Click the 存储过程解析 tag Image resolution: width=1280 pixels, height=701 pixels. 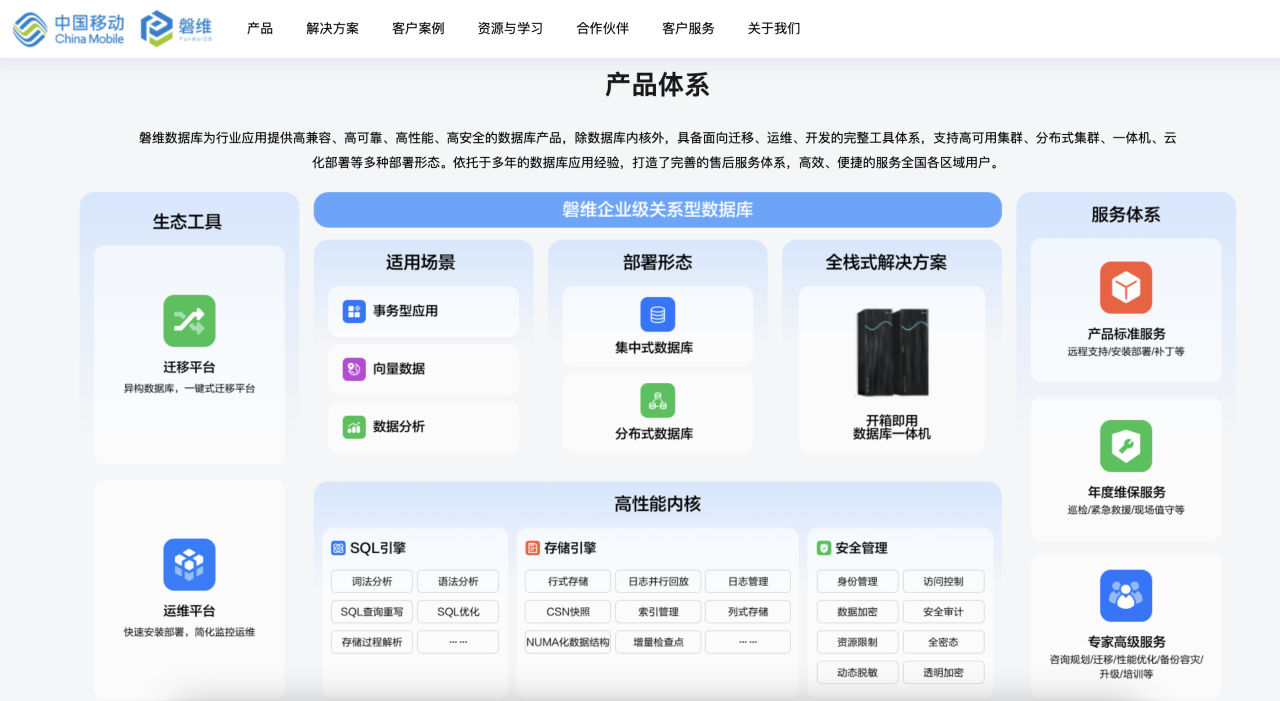coord(372,642)
